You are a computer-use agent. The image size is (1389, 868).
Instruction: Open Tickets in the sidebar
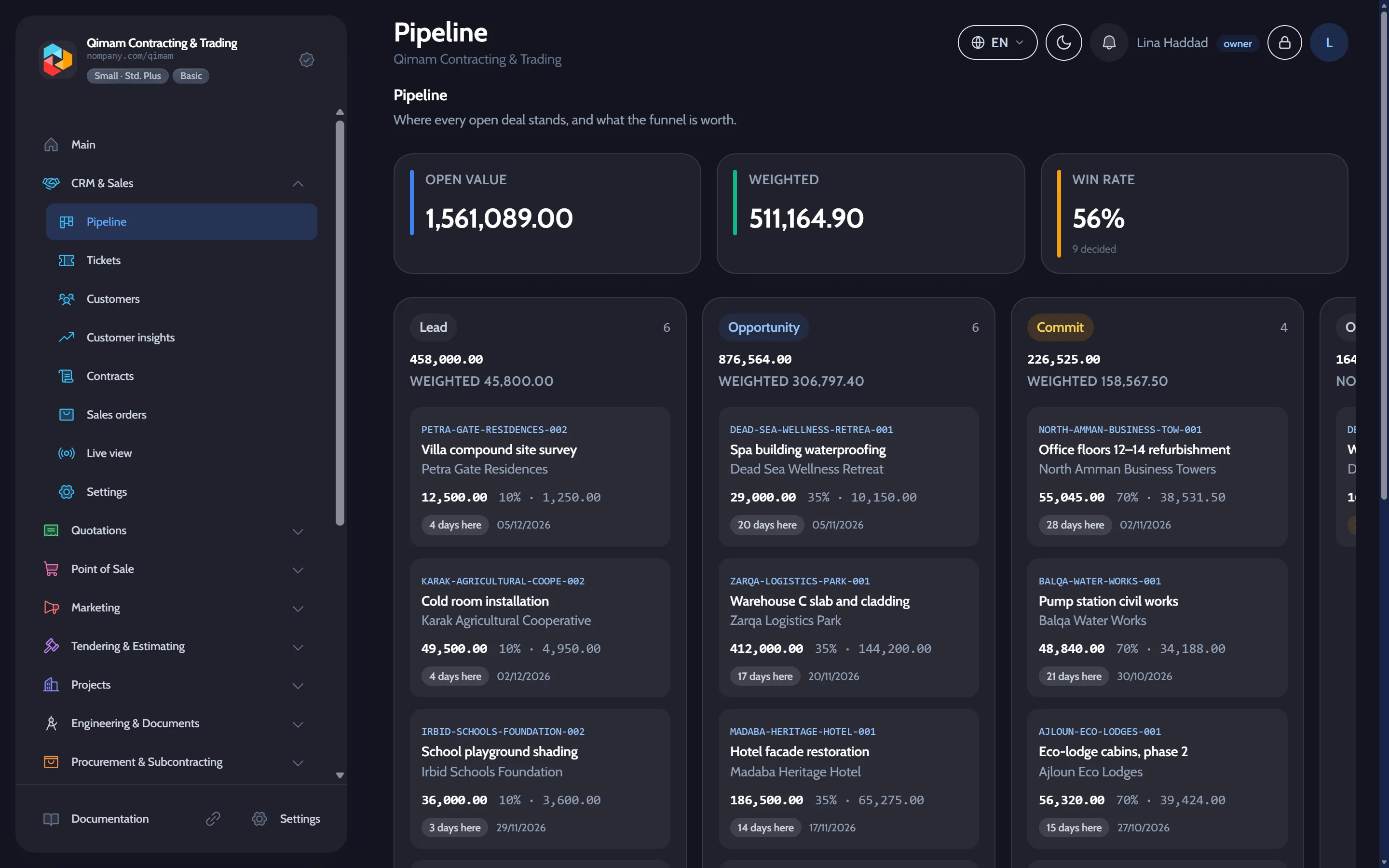[181, 260]
